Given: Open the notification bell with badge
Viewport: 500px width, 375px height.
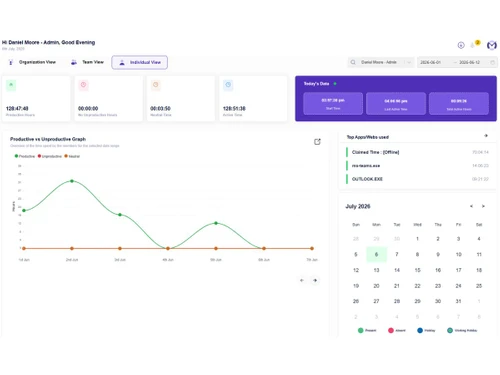Looking at the screenshot, I should point(474,44).
